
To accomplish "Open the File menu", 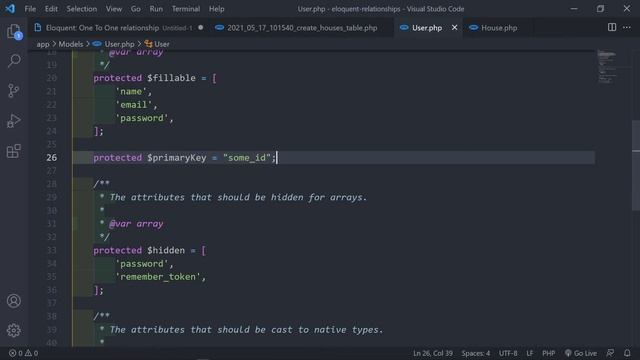I will (x=30, y=9).
